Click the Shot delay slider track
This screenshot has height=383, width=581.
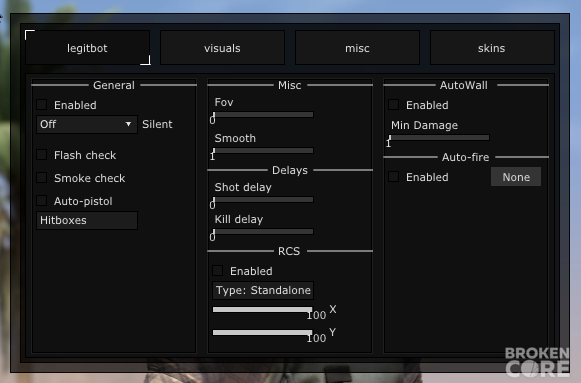(x=263, y=200)
